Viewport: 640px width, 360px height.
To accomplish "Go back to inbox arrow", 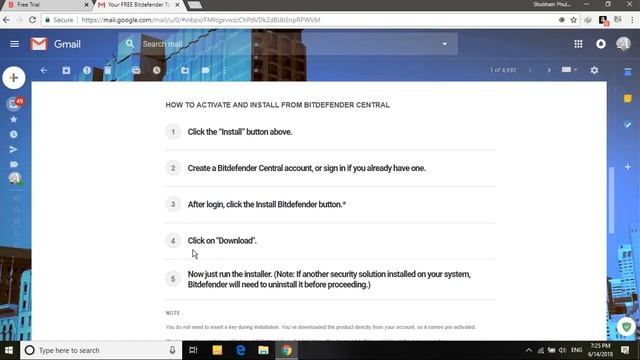I will (x=44, y=70).
